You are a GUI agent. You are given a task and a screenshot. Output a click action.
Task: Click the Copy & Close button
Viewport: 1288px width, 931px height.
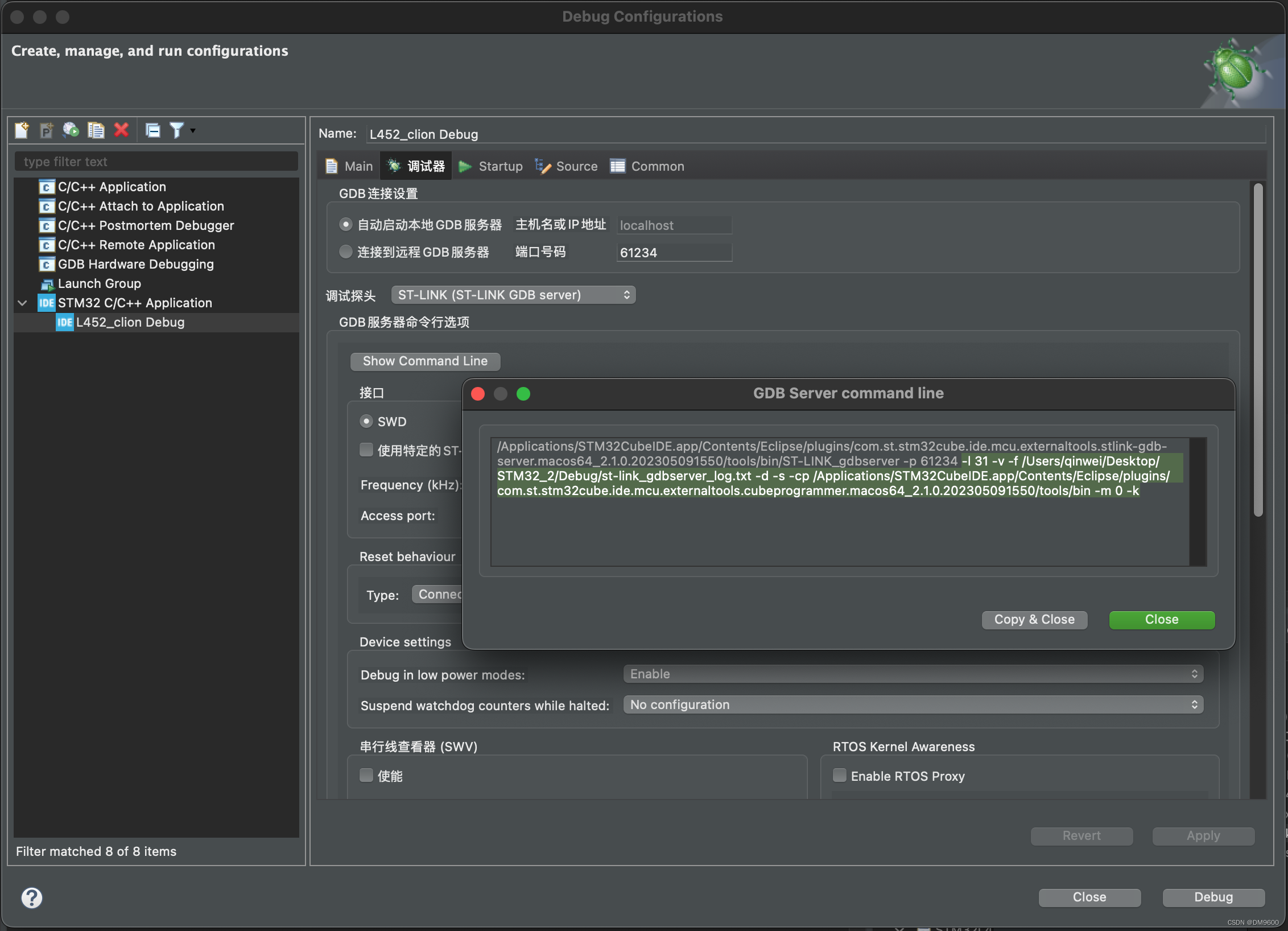(x=1034, y=619)
